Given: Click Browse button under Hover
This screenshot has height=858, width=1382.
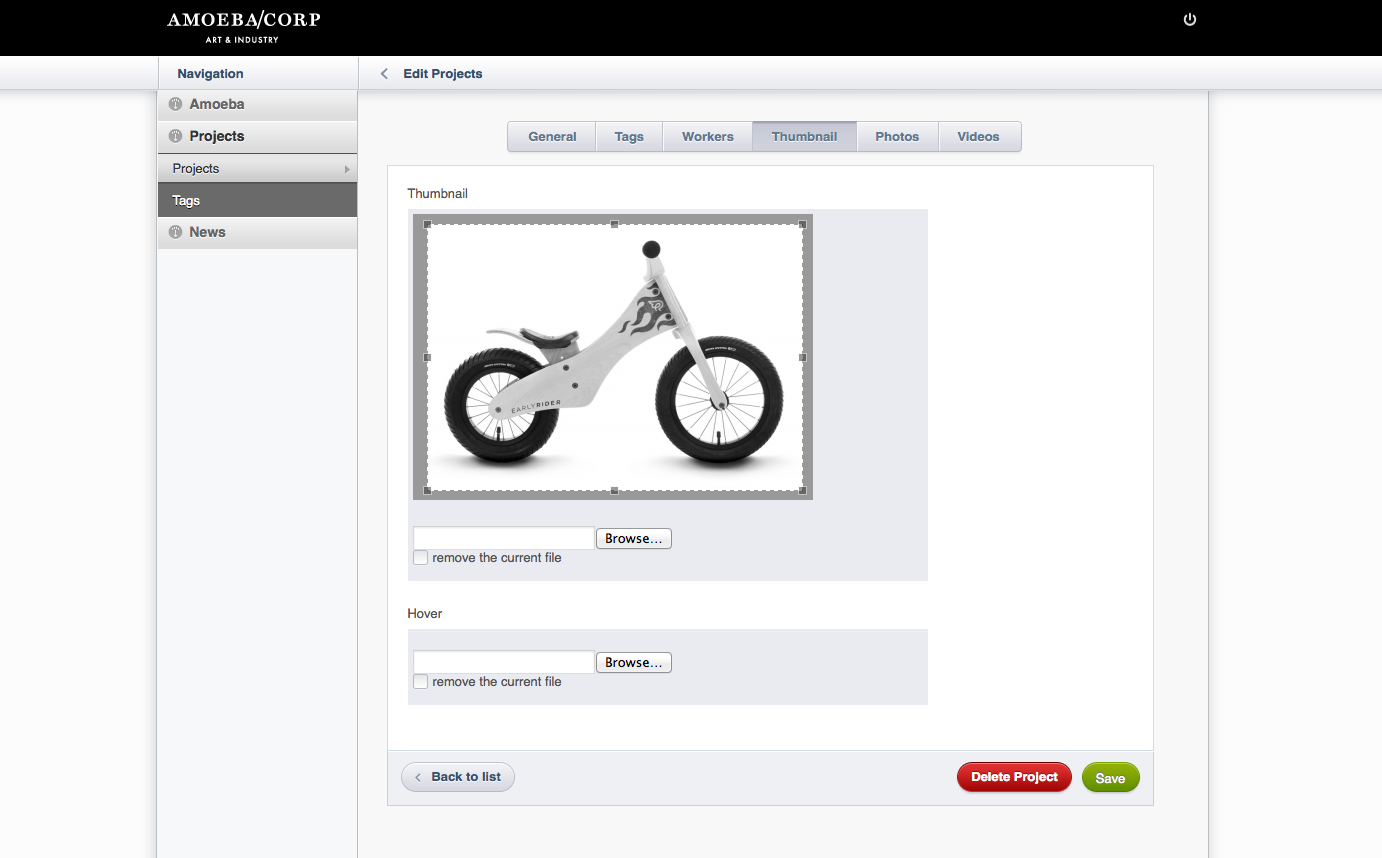Looking at the screenshot, I should [x=633, y=663].
